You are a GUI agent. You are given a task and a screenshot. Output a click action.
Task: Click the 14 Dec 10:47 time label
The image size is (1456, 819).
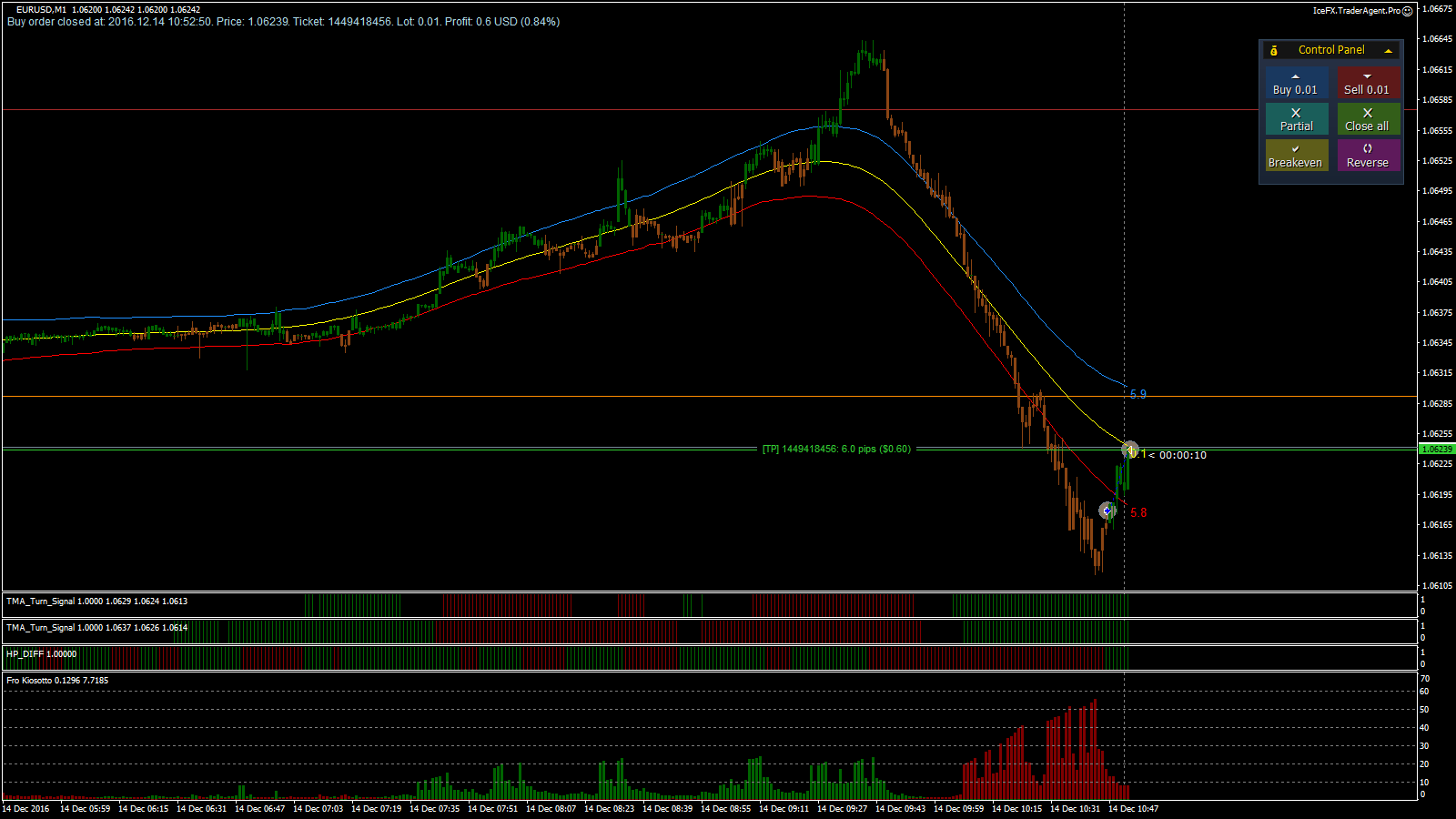1133,809
